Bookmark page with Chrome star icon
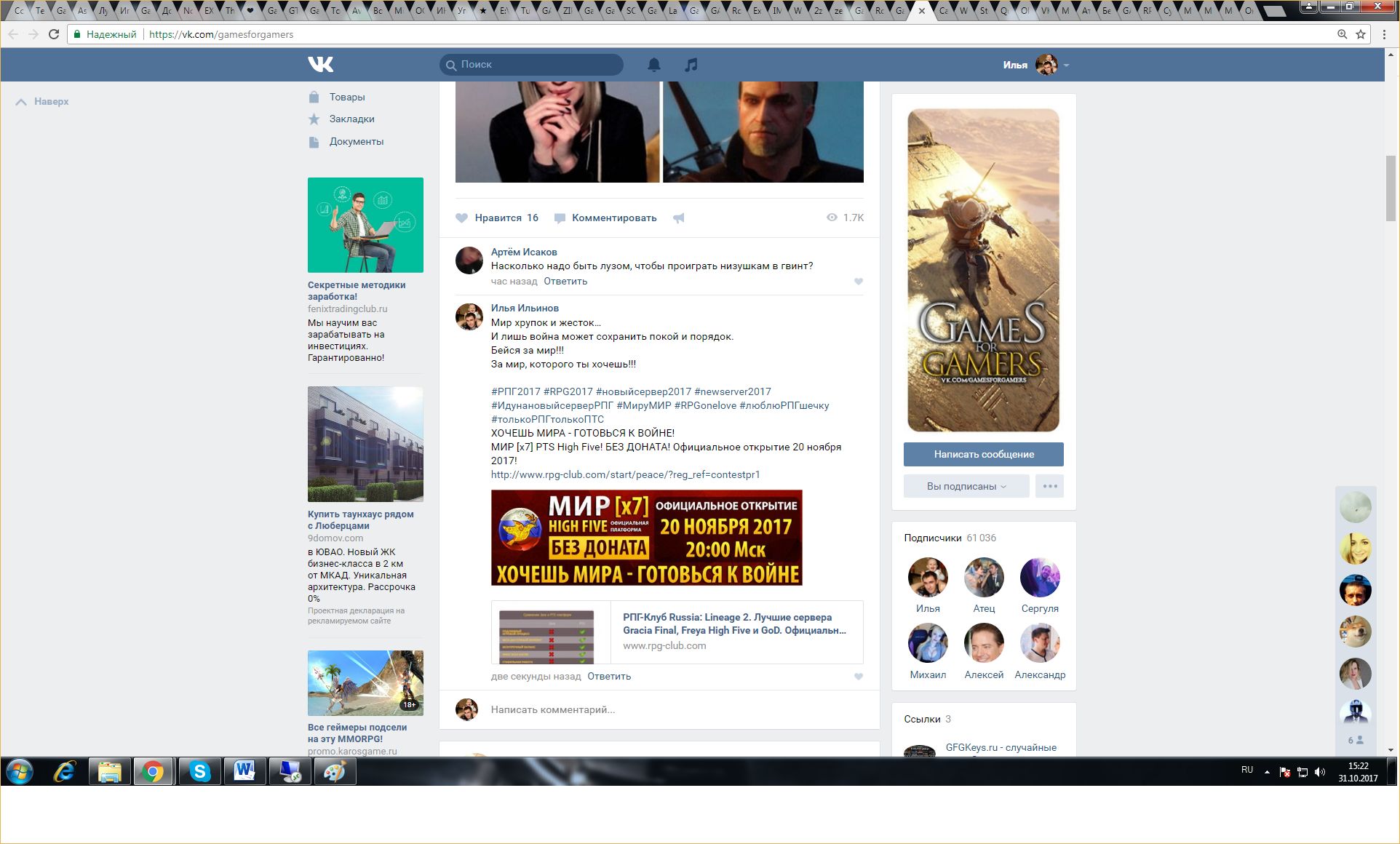 (1360, 34)
